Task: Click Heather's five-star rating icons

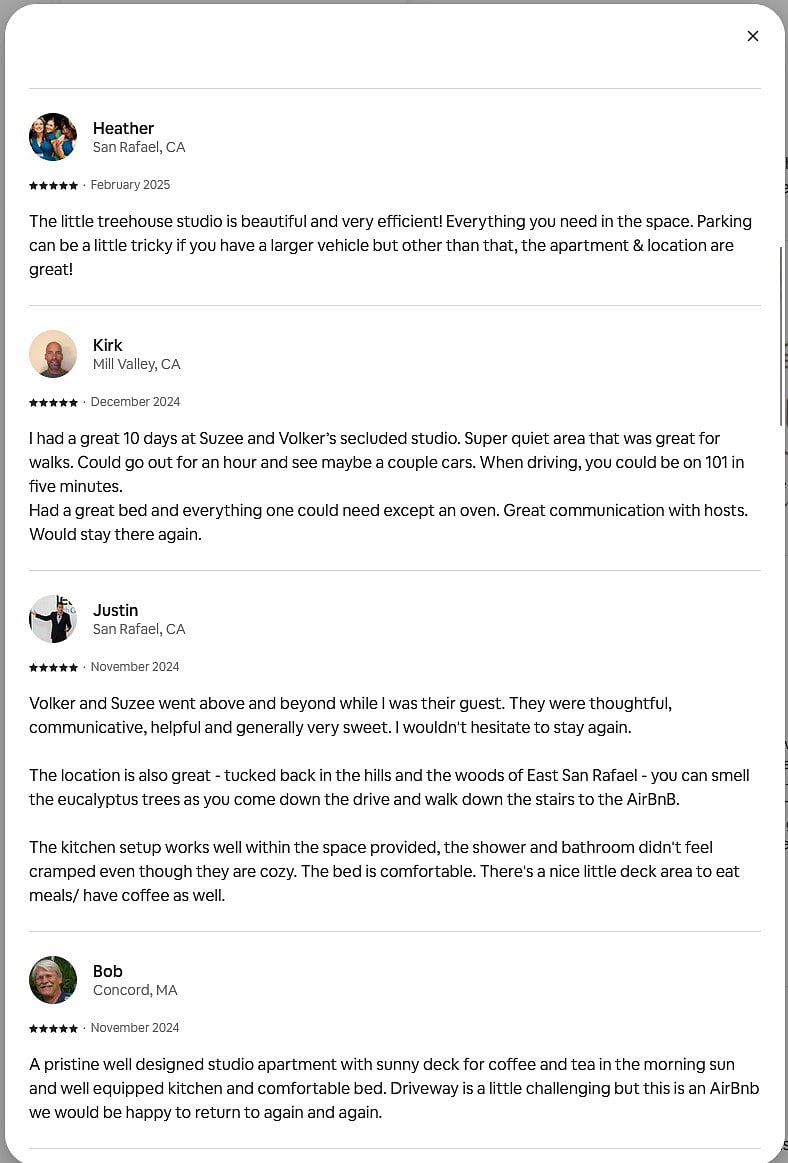Action: (x=53, y=185)
